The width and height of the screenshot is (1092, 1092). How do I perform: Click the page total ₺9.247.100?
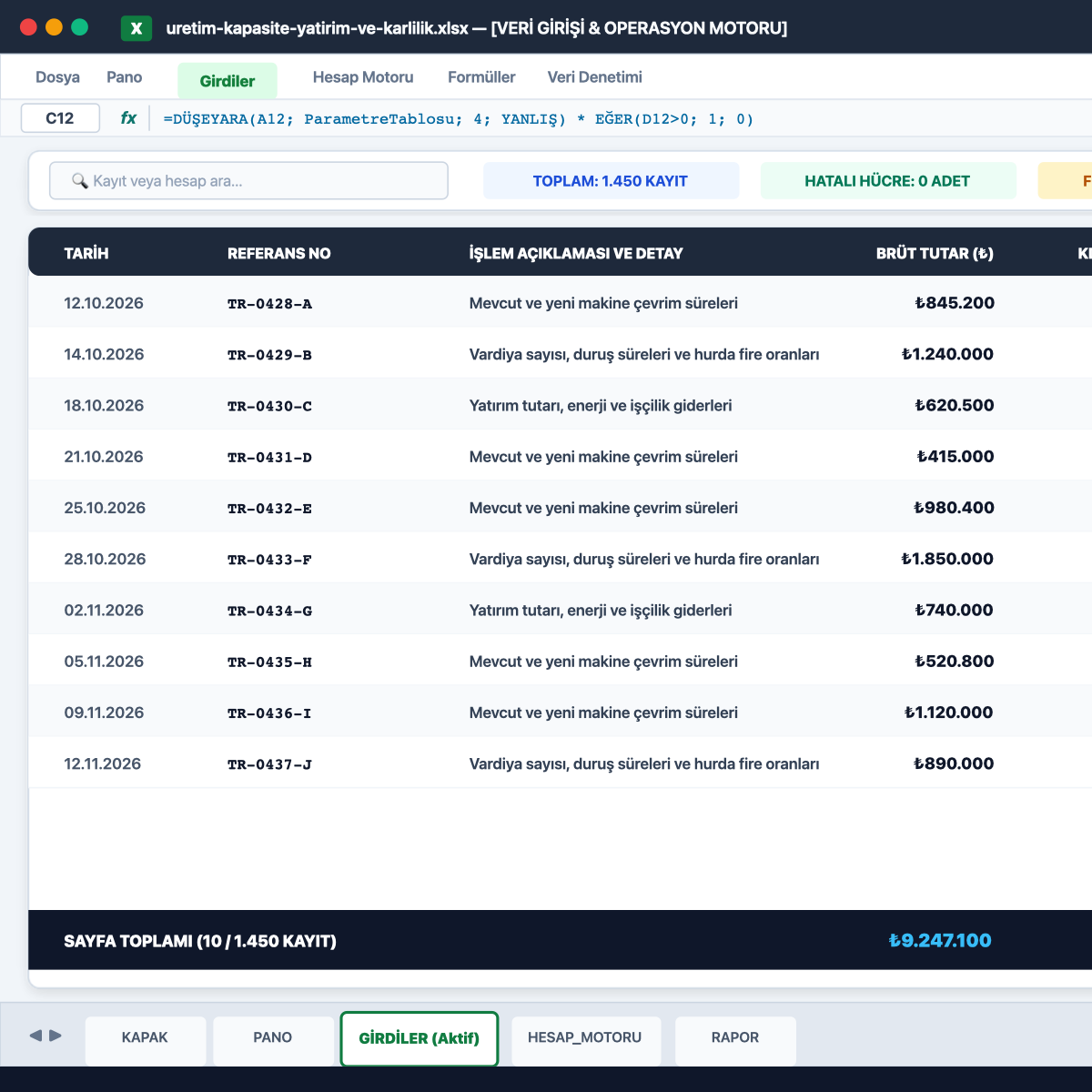[940, 940]
